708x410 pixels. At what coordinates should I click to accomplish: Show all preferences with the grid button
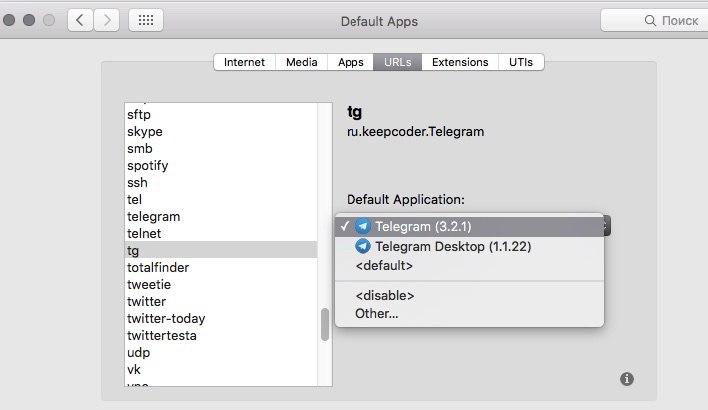tap(146, 20)
